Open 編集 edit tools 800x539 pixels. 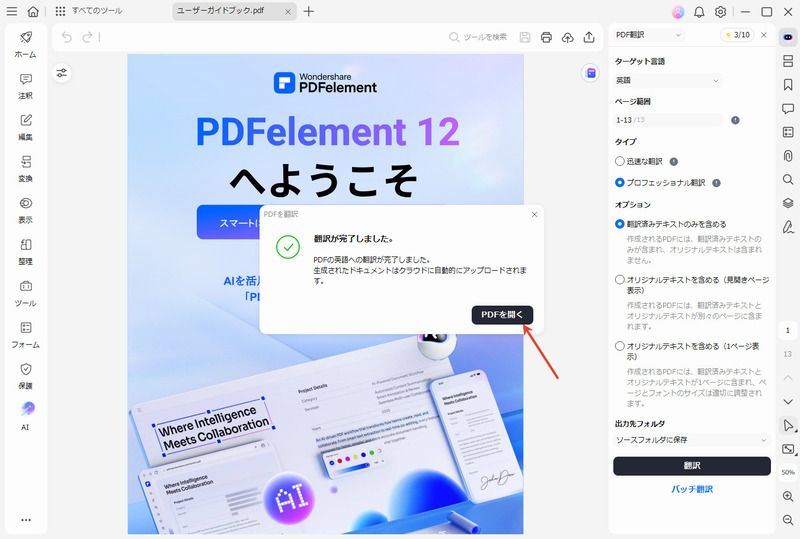(26, 127)
